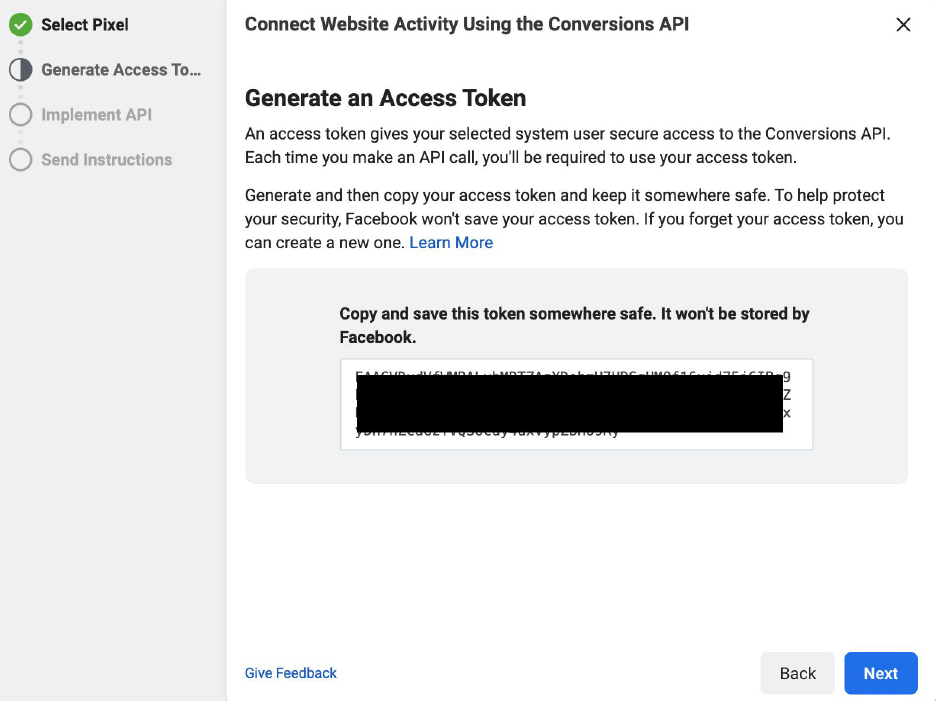Open the Learn More link
The width and height of the screenshot is (936, 706).
451,242
